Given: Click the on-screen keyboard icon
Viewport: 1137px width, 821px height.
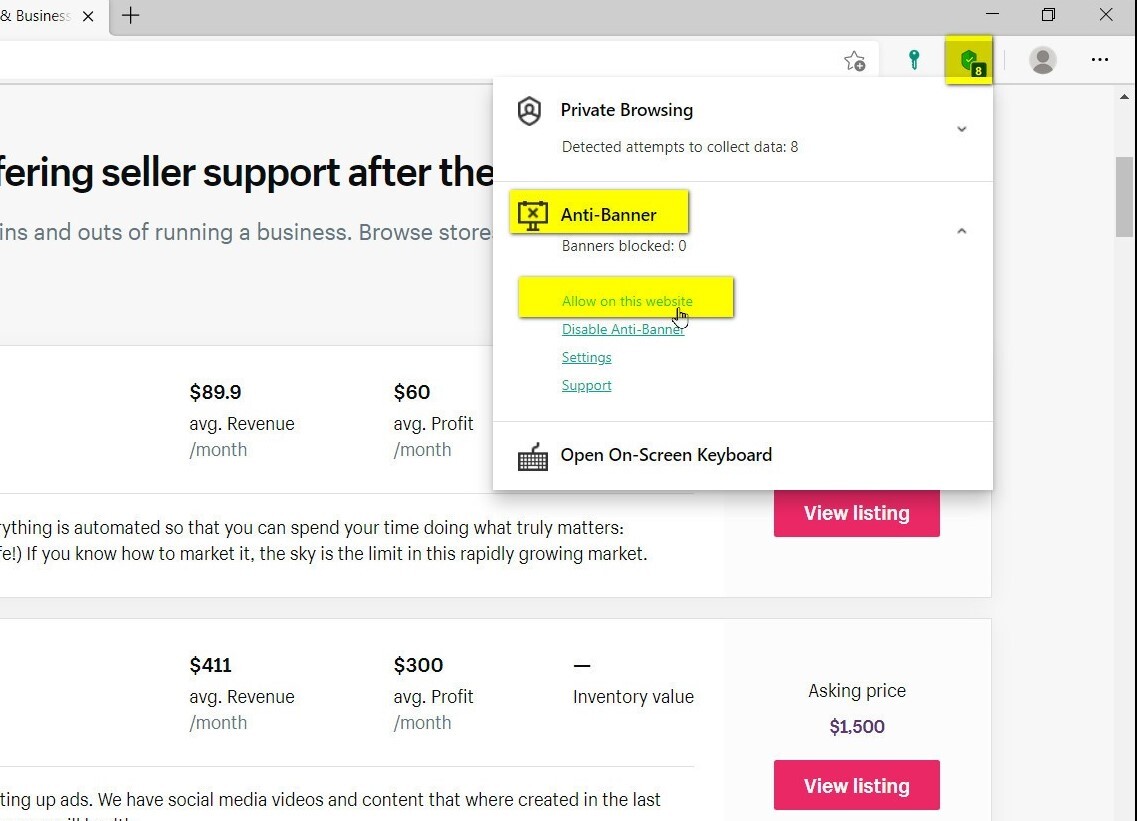Looking at the screenshot, I should click(x=533, y=457).
